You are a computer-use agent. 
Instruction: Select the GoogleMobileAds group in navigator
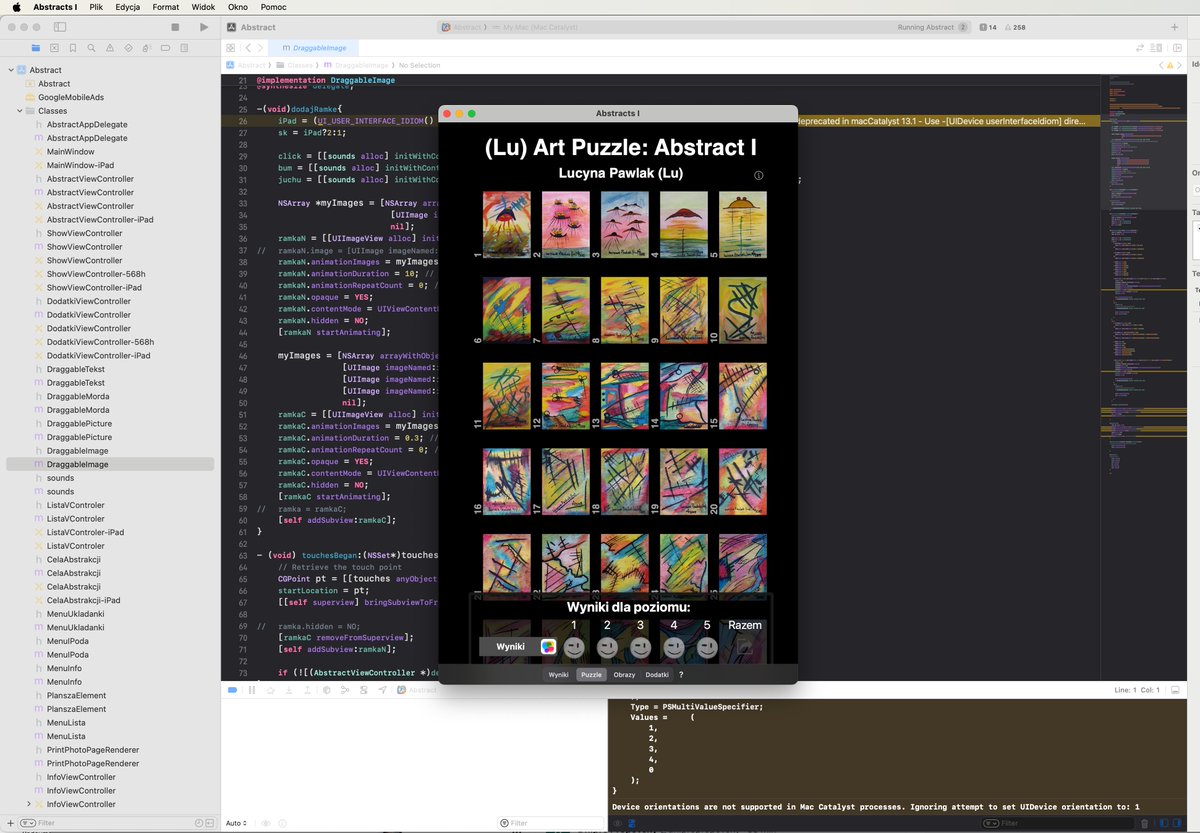point(70,97)
